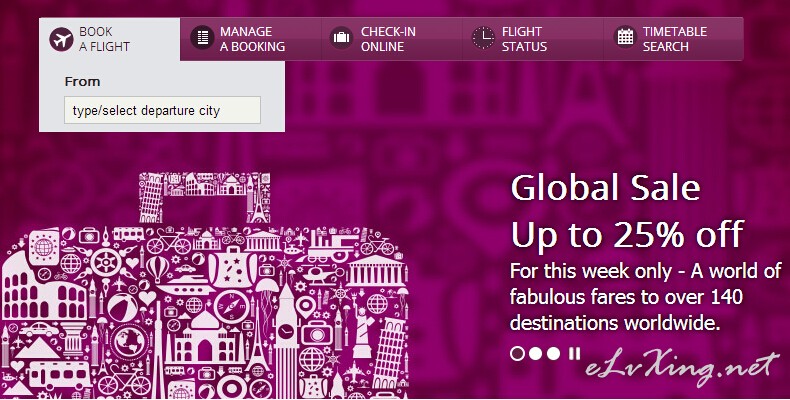Switch to the Manage a Booking tab

coord(250,39)
